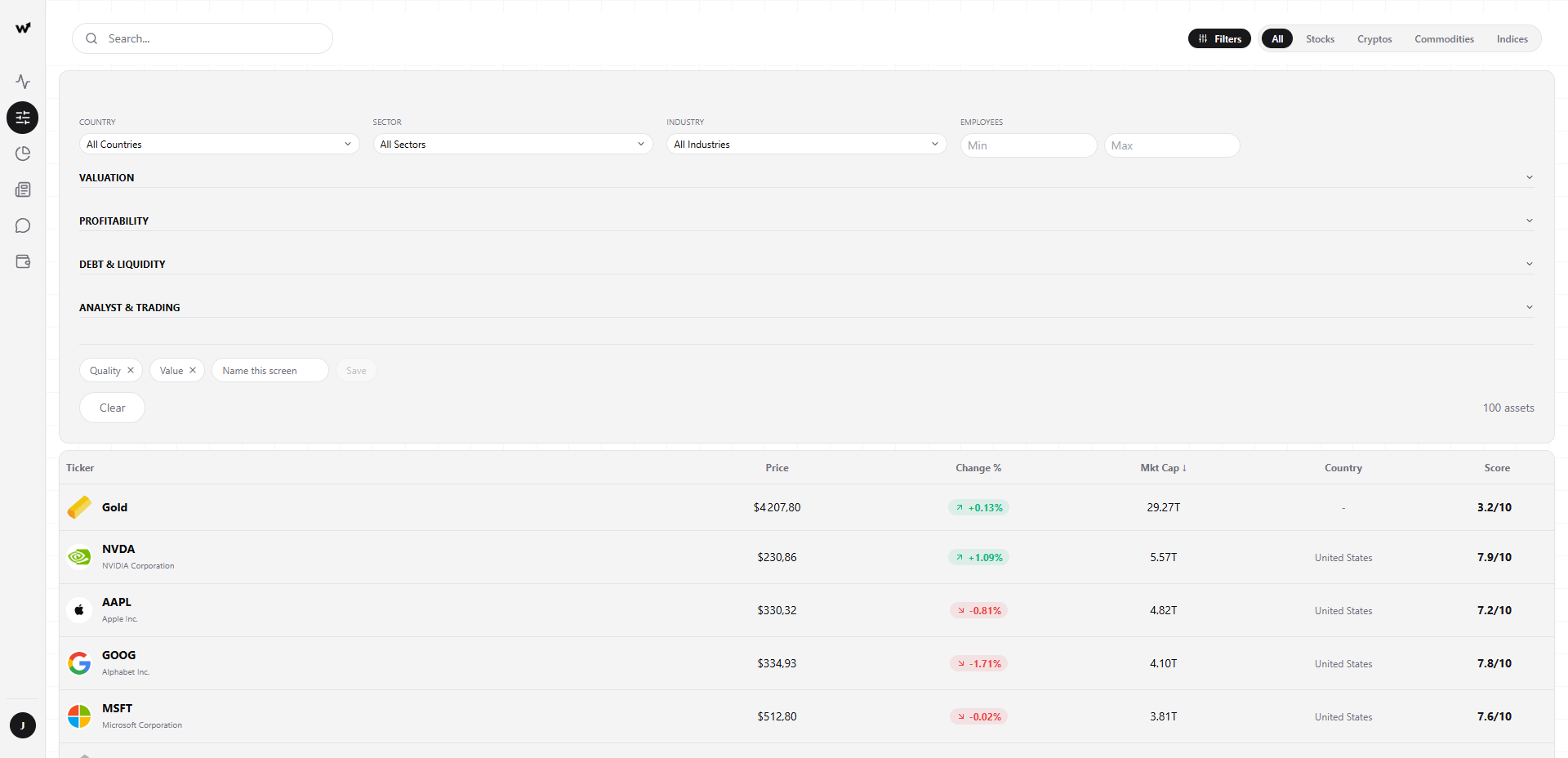Switch to the Cryptos tab
This screenshot has width=1568, height=758.
tap(1374, 38)
